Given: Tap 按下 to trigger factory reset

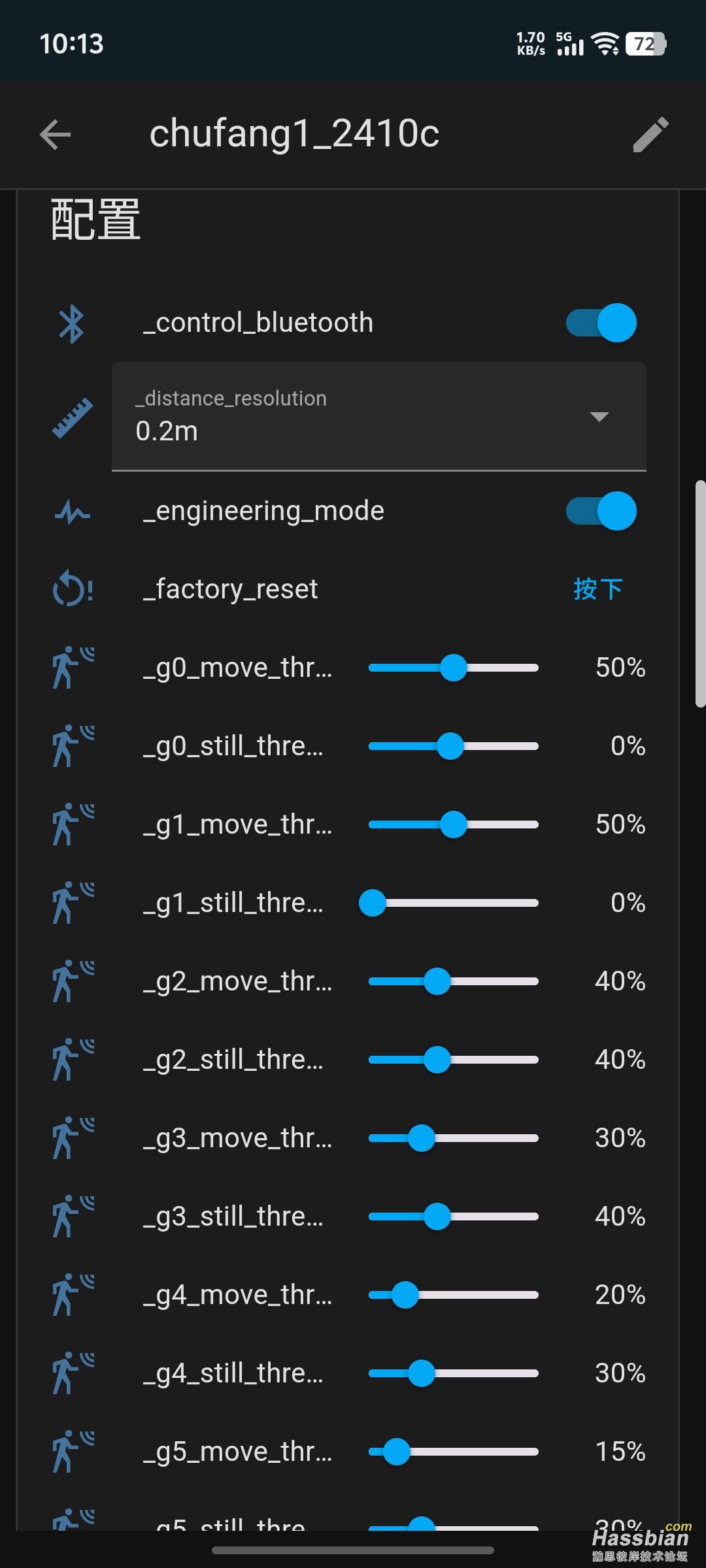Looking at the screenshot, I should 598,589.
